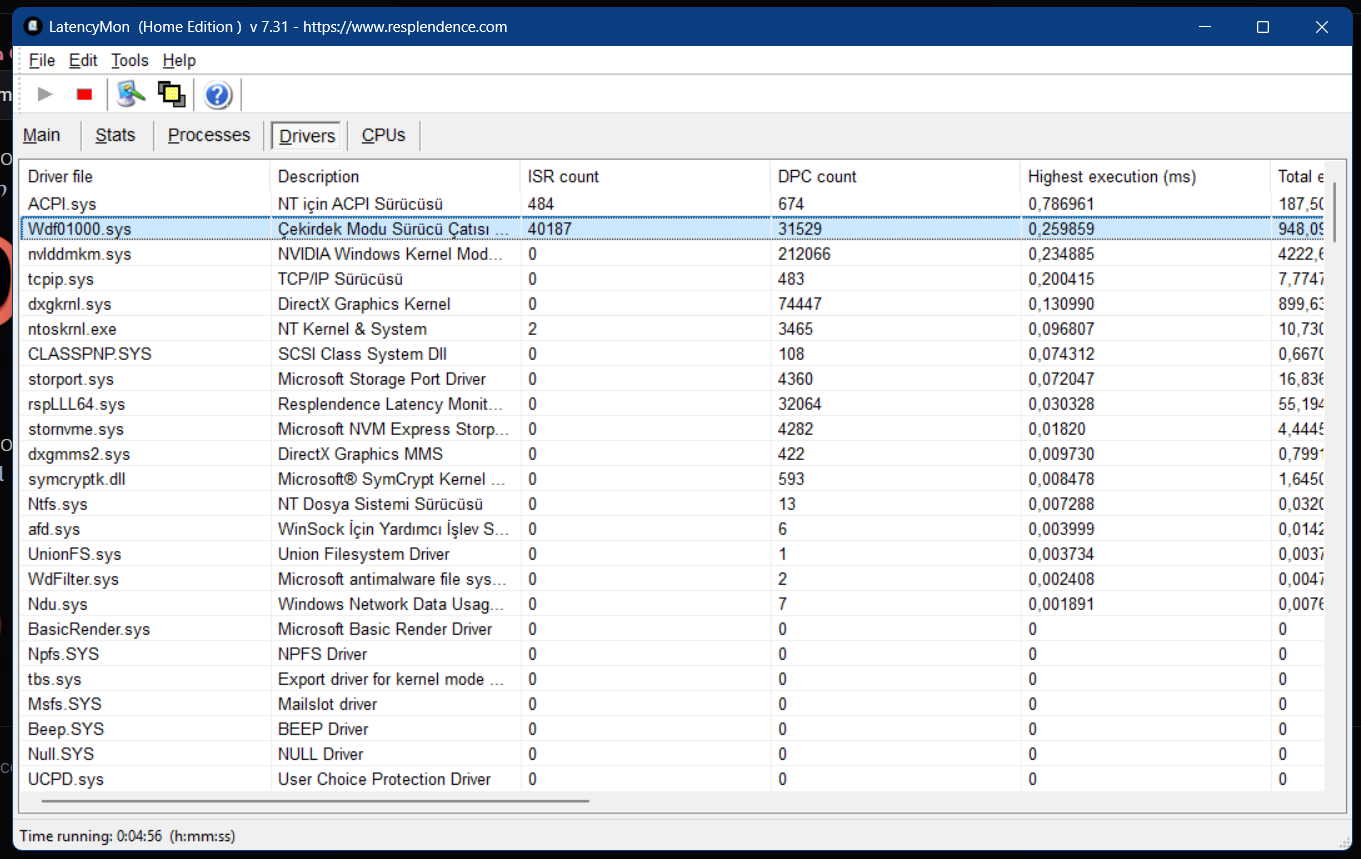Click the Microsoft Storage Port Driver description
1361x859 pixels.
(x=382, y=379)
